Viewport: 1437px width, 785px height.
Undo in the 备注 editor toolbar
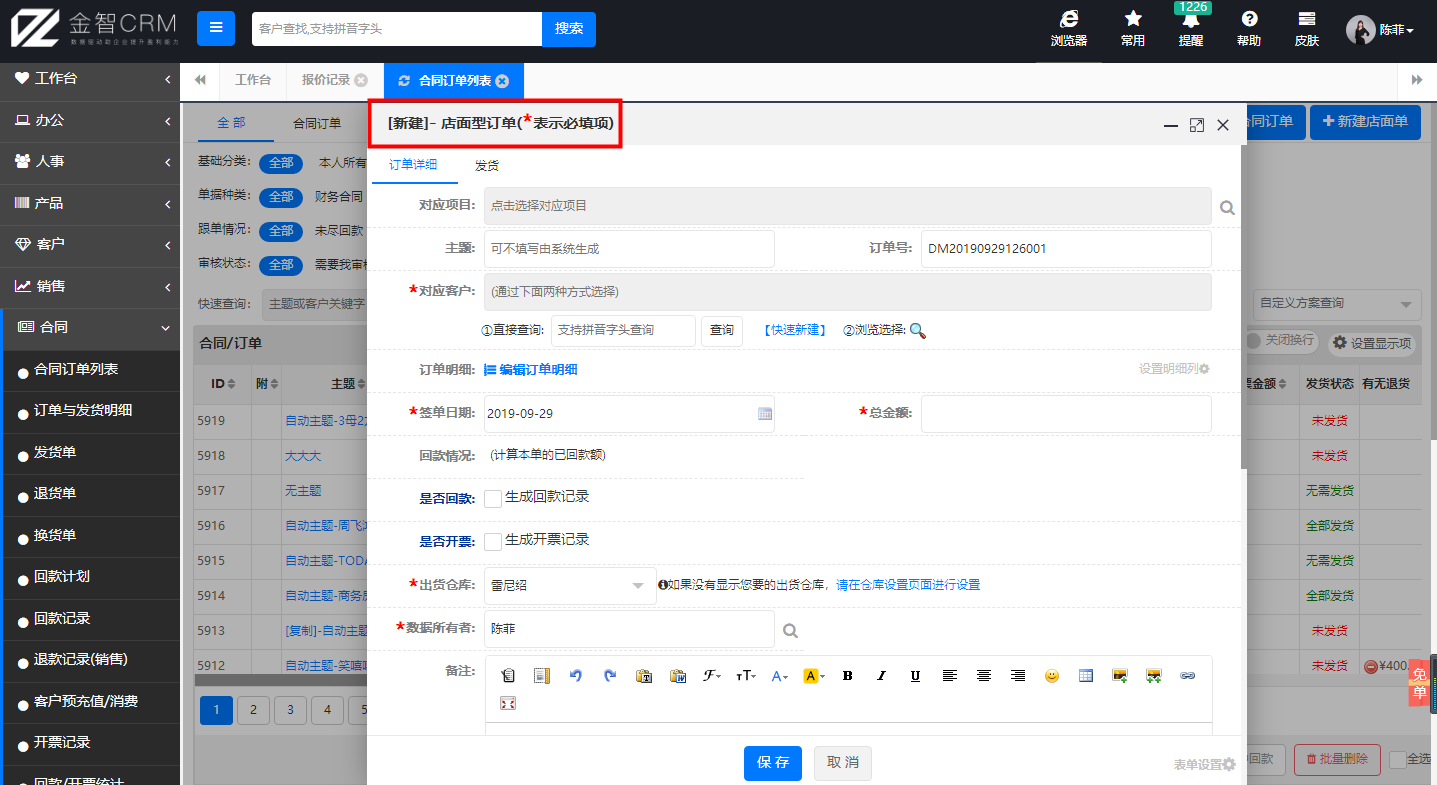(576, 676)
